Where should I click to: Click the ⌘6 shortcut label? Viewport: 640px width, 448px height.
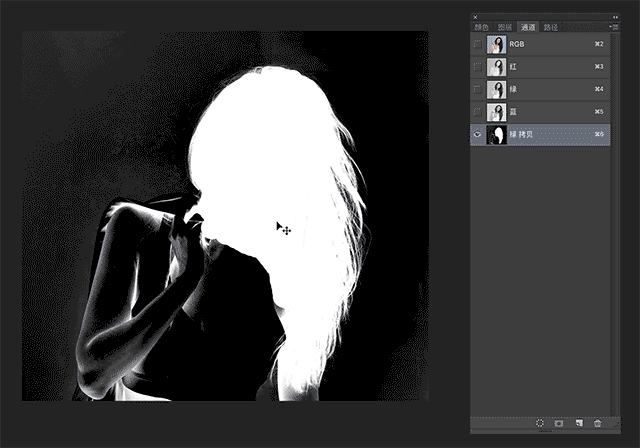[x=599, y=134]
